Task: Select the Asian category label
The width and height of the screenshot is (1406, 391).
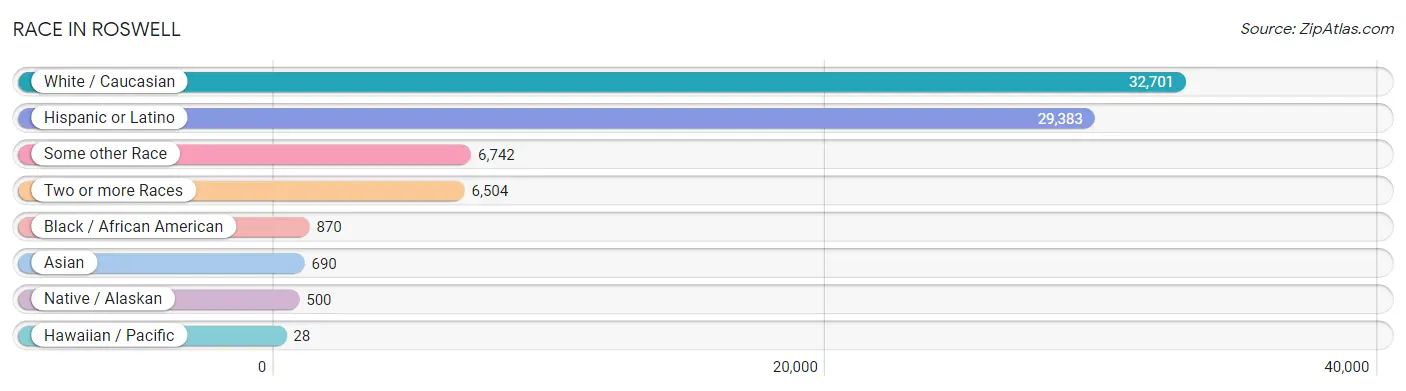Action: pos(64,263)
